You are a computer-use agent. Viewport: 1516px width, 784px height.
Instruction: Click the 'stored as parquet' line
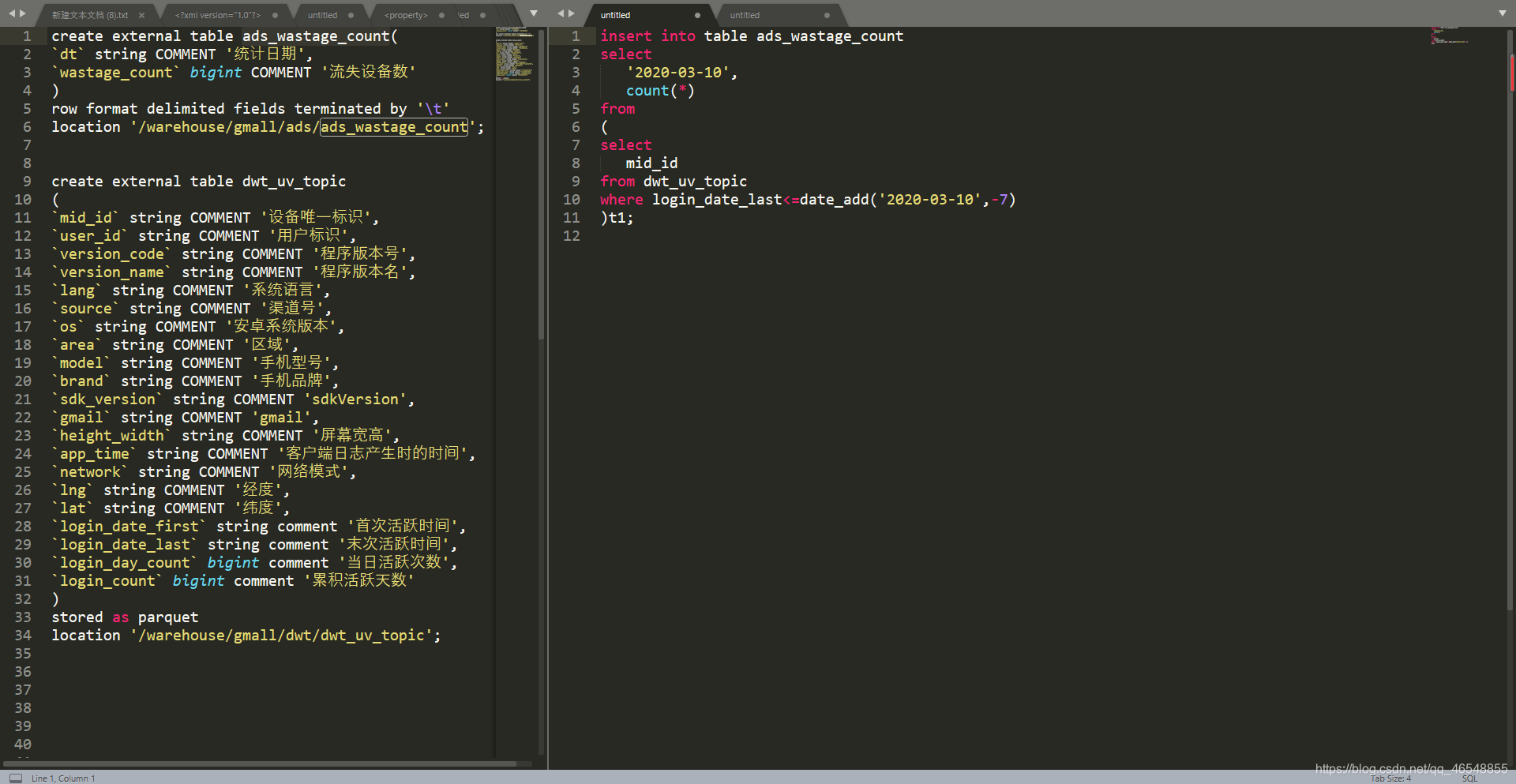click(x=125, y=617)
